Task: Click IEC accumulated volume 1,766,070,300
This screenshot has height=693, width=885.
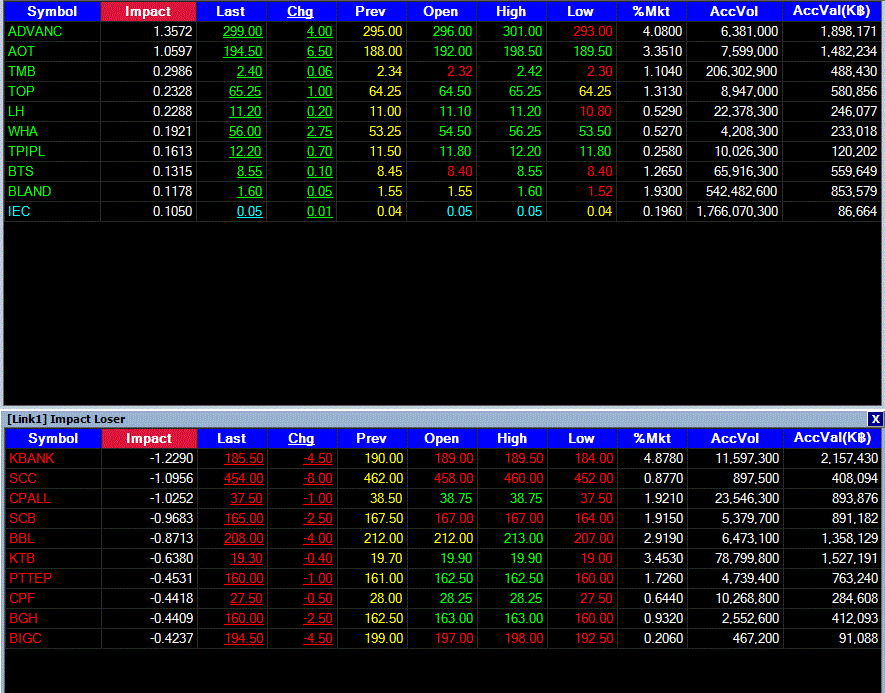Action: pyautogui.click(x=737, y=212)
